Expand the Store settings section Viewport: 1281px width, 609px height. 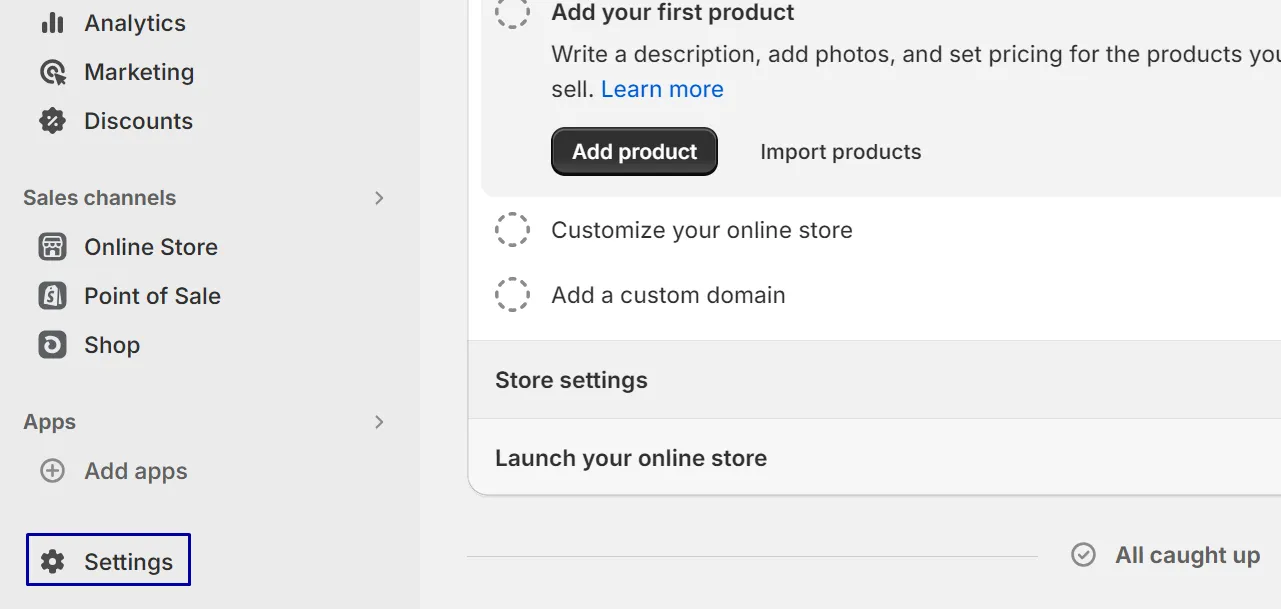pos(874,380)
